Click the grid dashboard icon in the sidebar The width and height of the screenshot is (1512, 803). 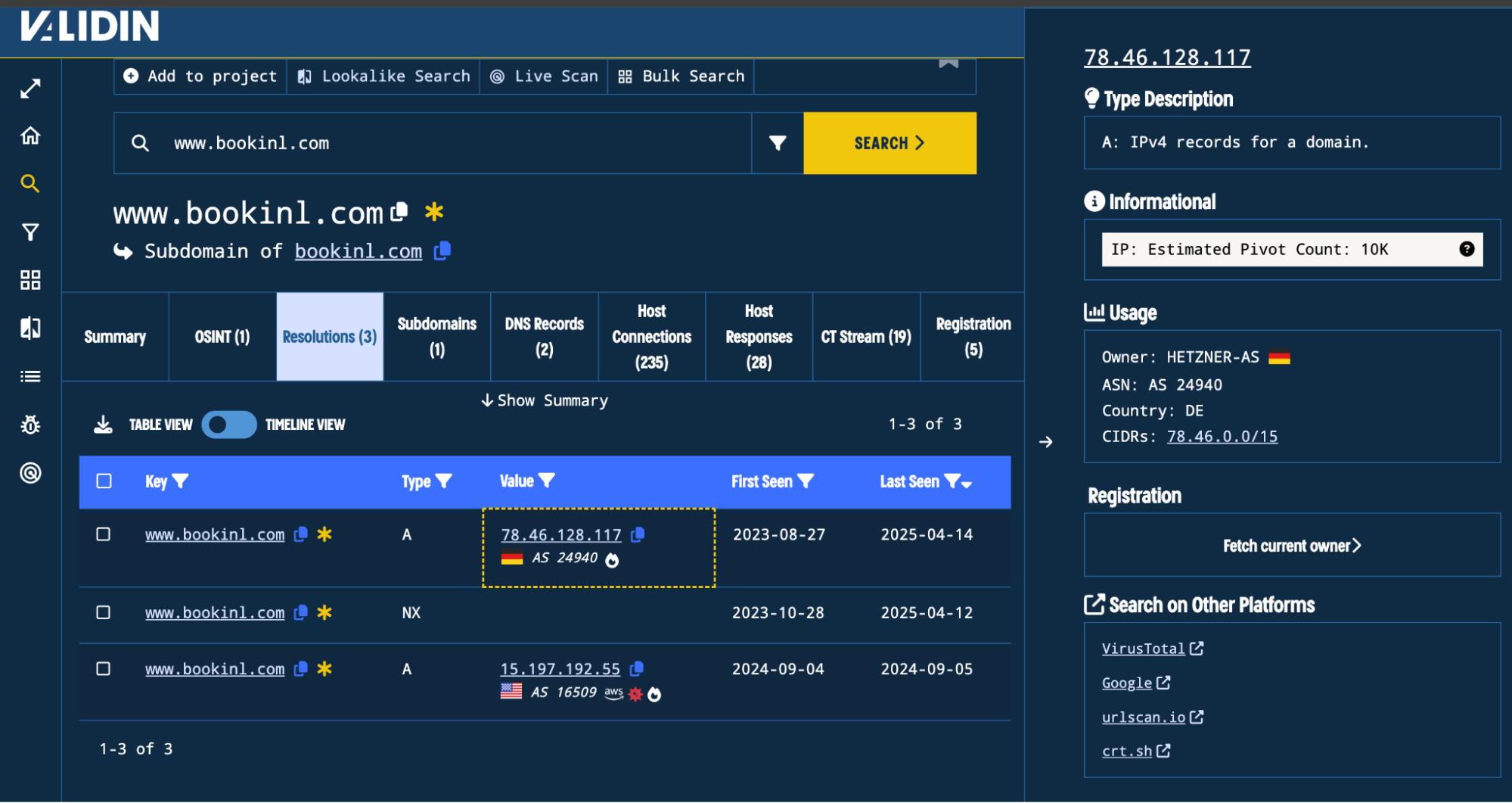coord(30,280)
